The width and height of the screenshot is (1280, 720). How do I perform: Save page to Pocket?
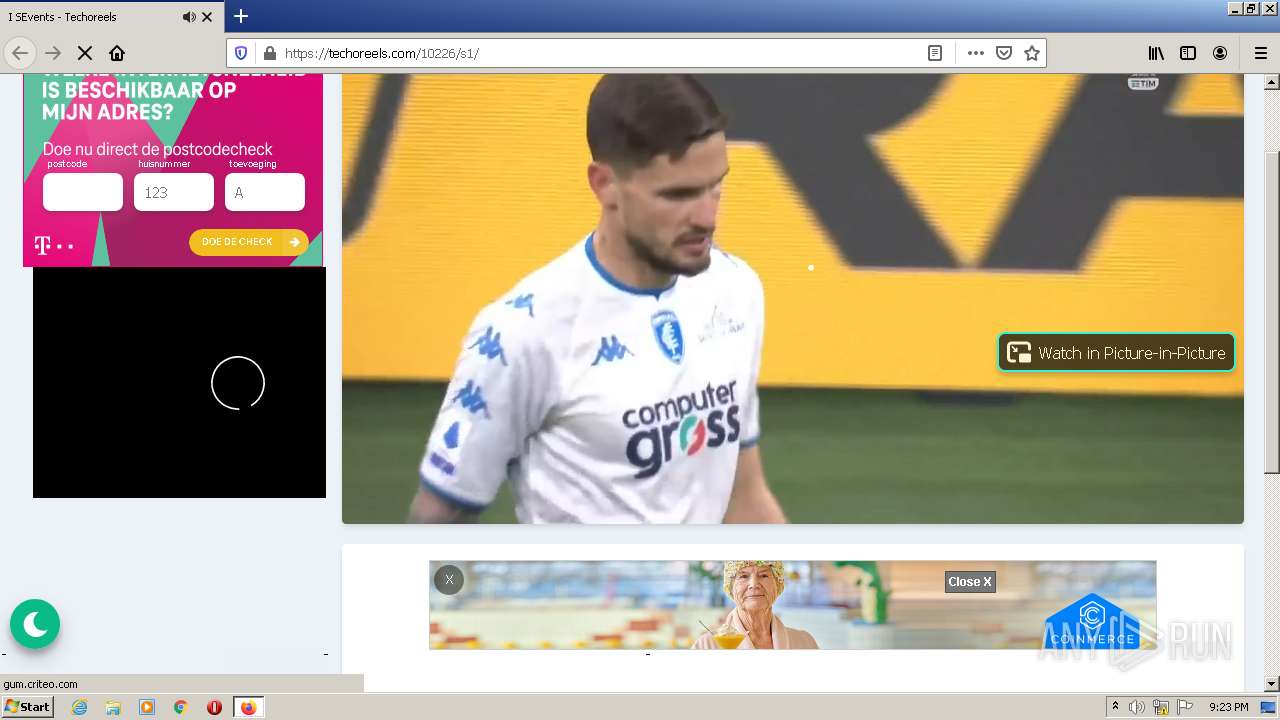tap(1004, 53)
